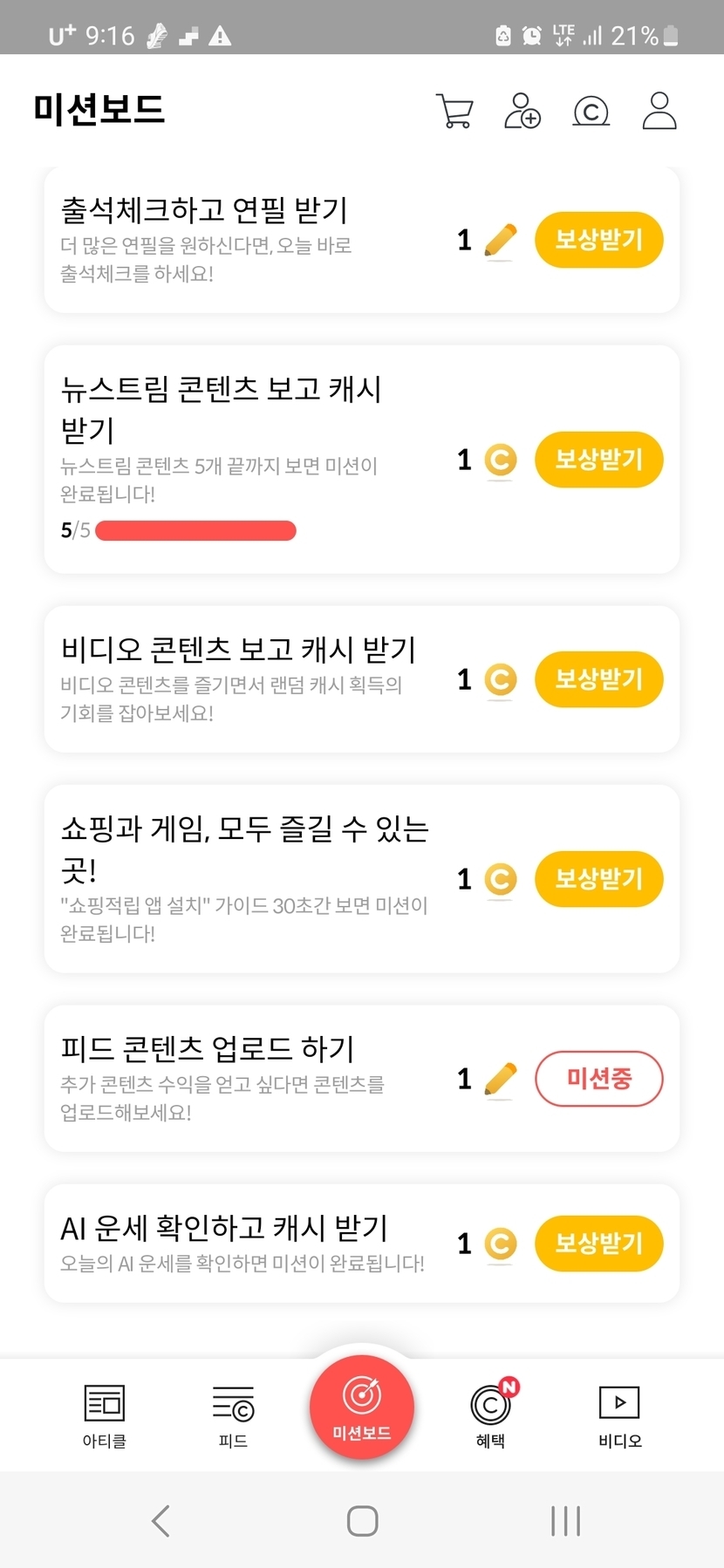
Task: Tap the coin icon on newstream mission
Action: [x=500, y=460]
